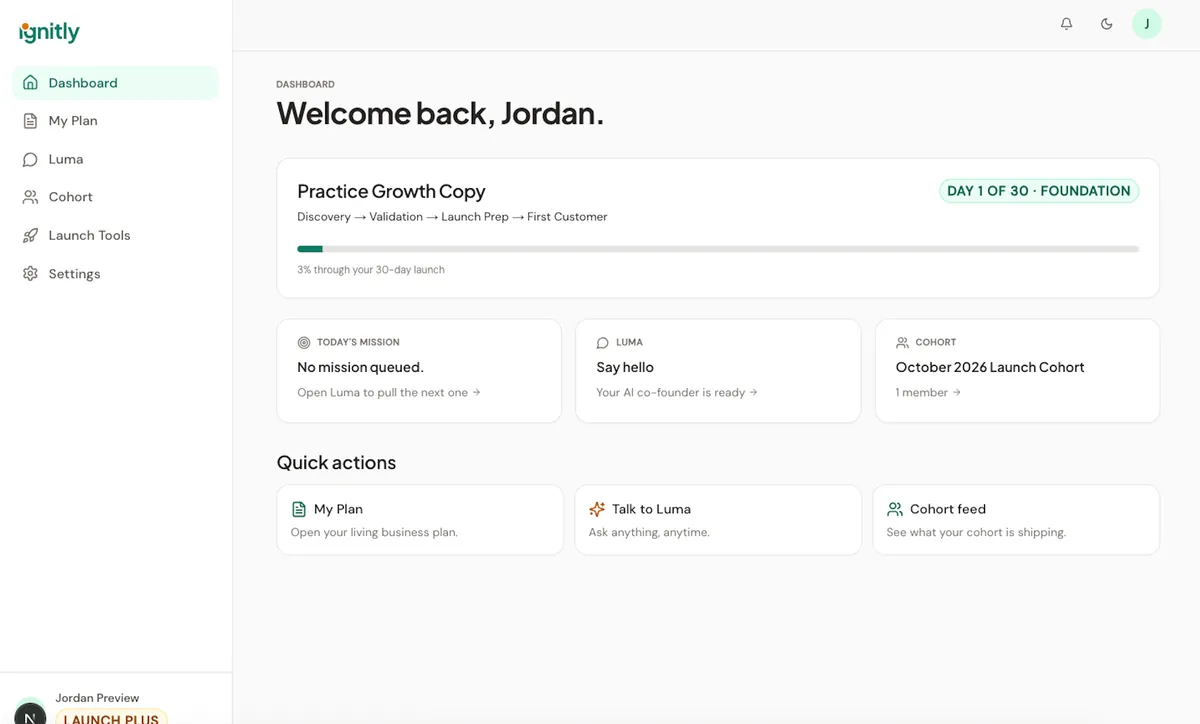
Task: Click the Launch Tools rocket icon
Action: pos(30,235)
